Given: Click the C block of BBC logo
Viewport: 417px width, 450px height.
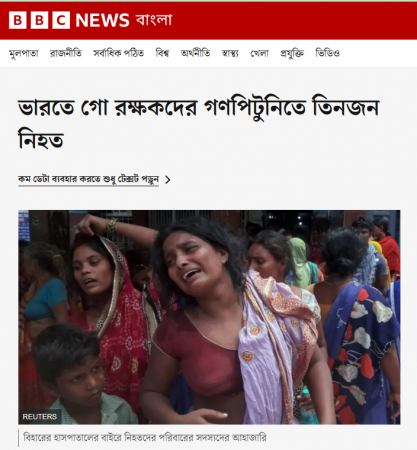Looking at the screenshot, I should (61, 20).
